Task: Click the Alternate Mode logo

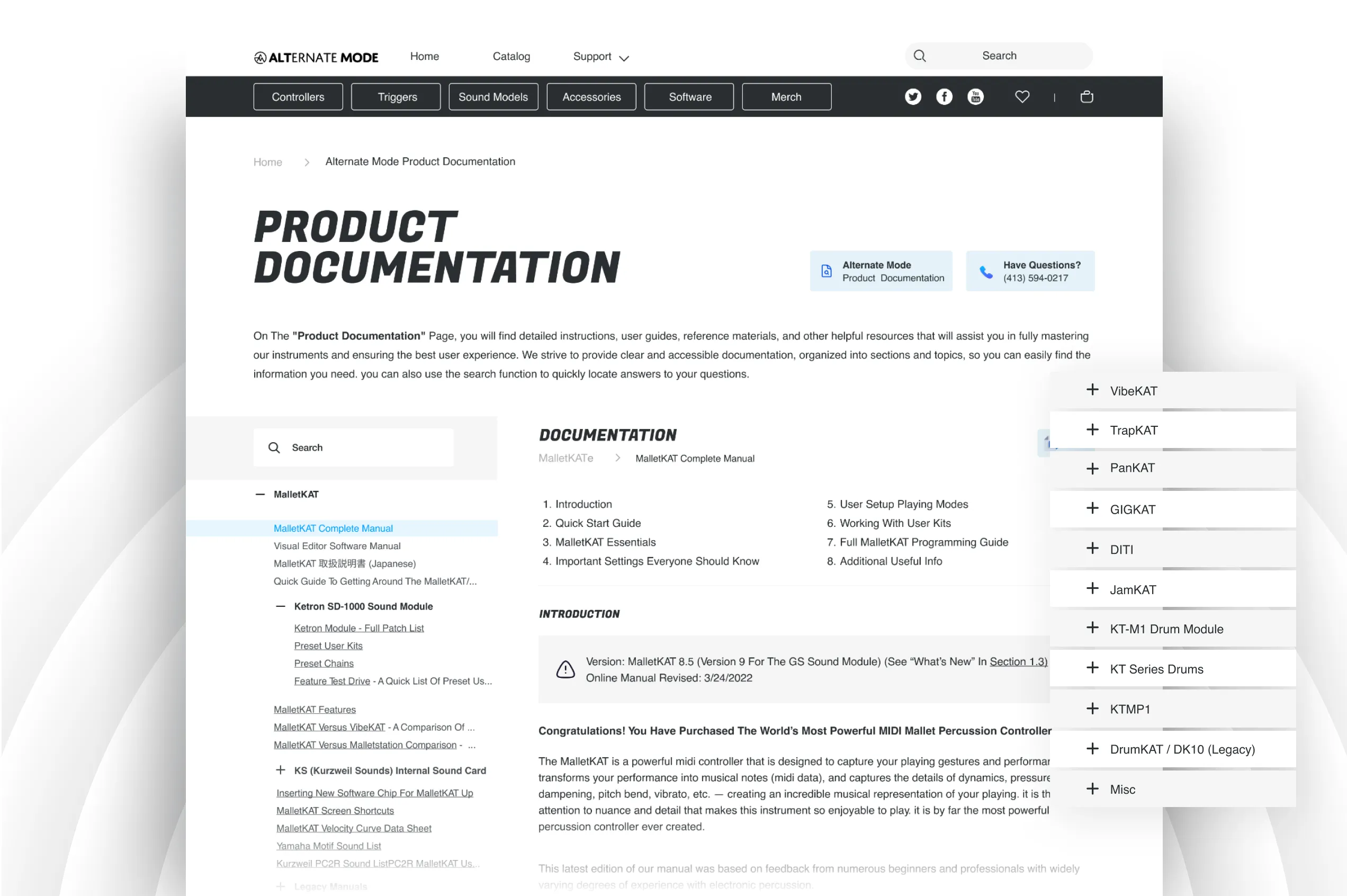Action: [316, 57]
